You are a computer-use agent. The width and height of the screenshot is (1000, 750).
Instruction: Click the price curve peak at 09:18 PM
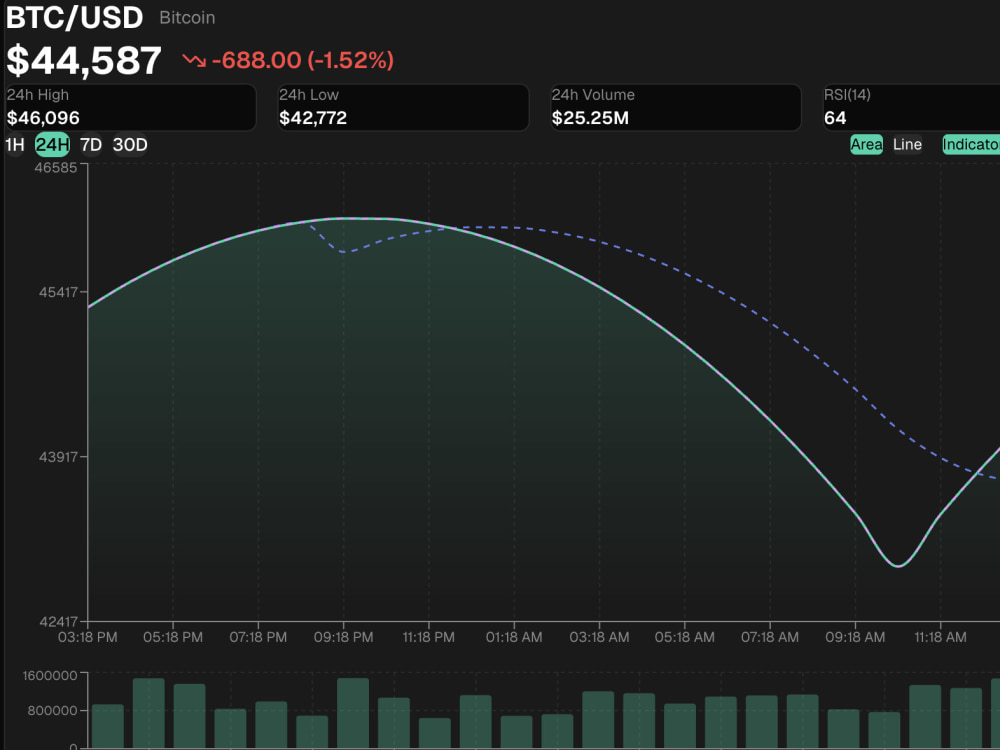click(x=344, y=219)
